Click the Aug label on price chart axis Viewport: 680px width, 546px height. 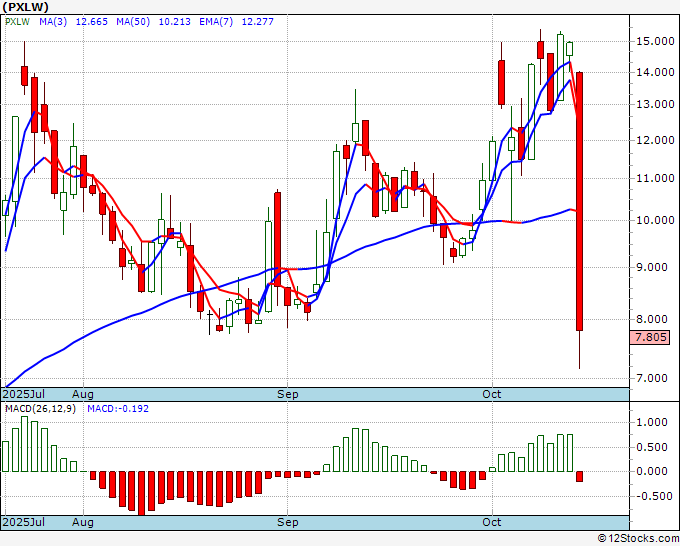click(83, 394)
